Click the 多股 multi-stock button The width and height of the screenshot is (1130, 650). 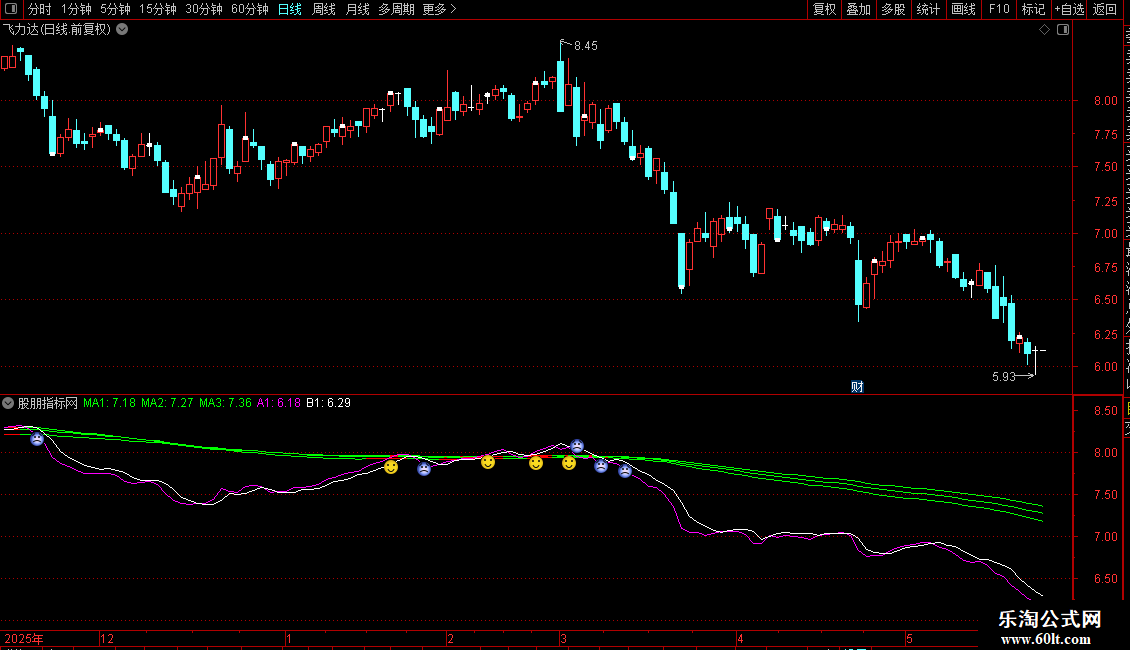(893, 9)
